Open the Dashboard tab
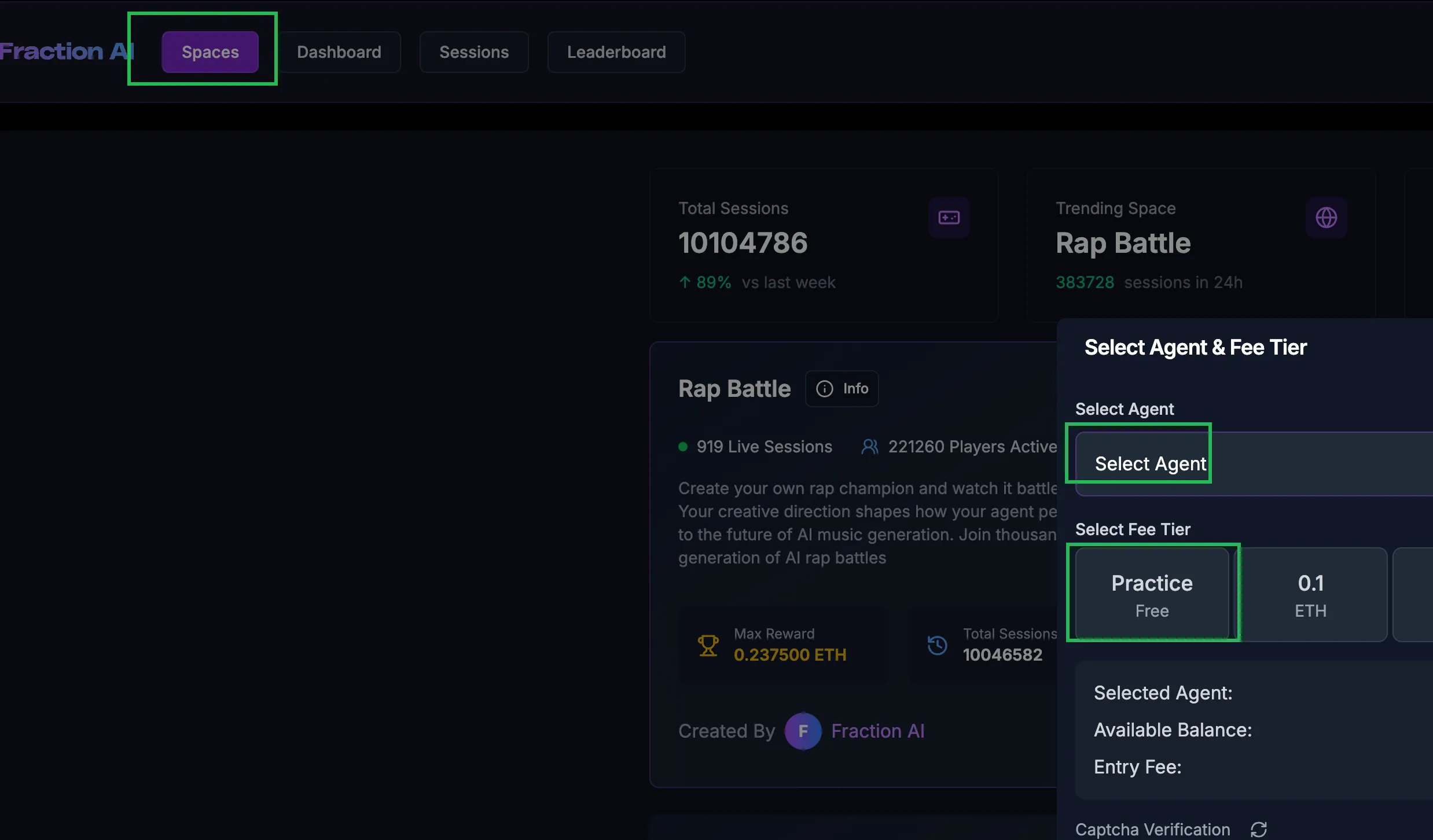This screenshot has width=1433, height=840. point(339,52)
